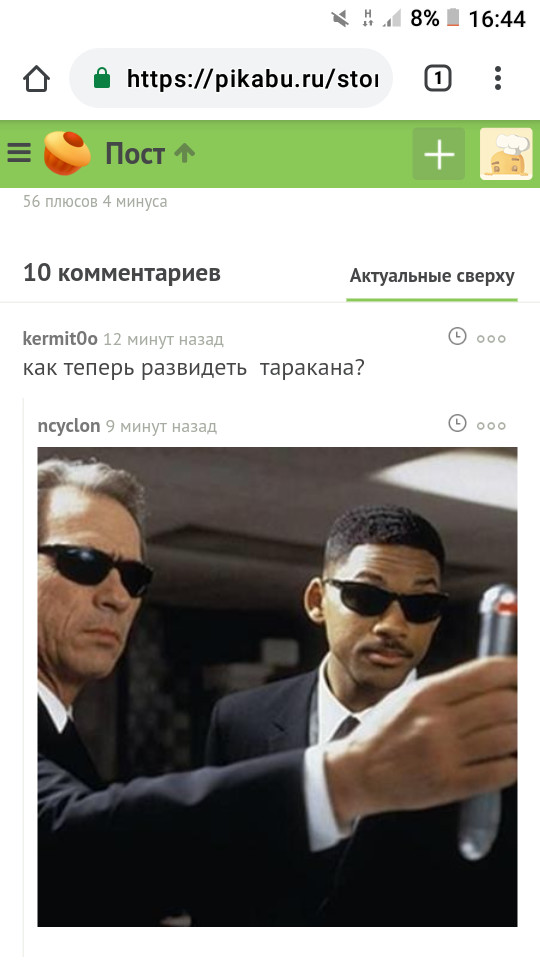Add a new post with plus button
Image resolution: width=540 pixels, height=960 pixels.
439,154
